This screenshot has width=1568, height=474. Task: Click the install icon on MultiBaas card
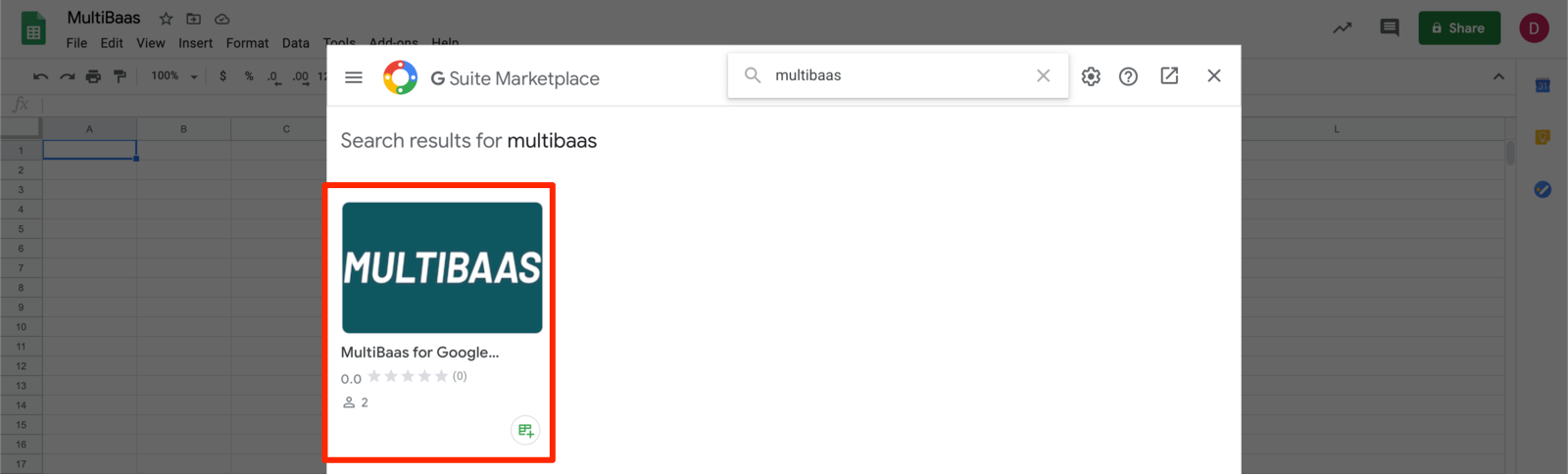[525, 430]
